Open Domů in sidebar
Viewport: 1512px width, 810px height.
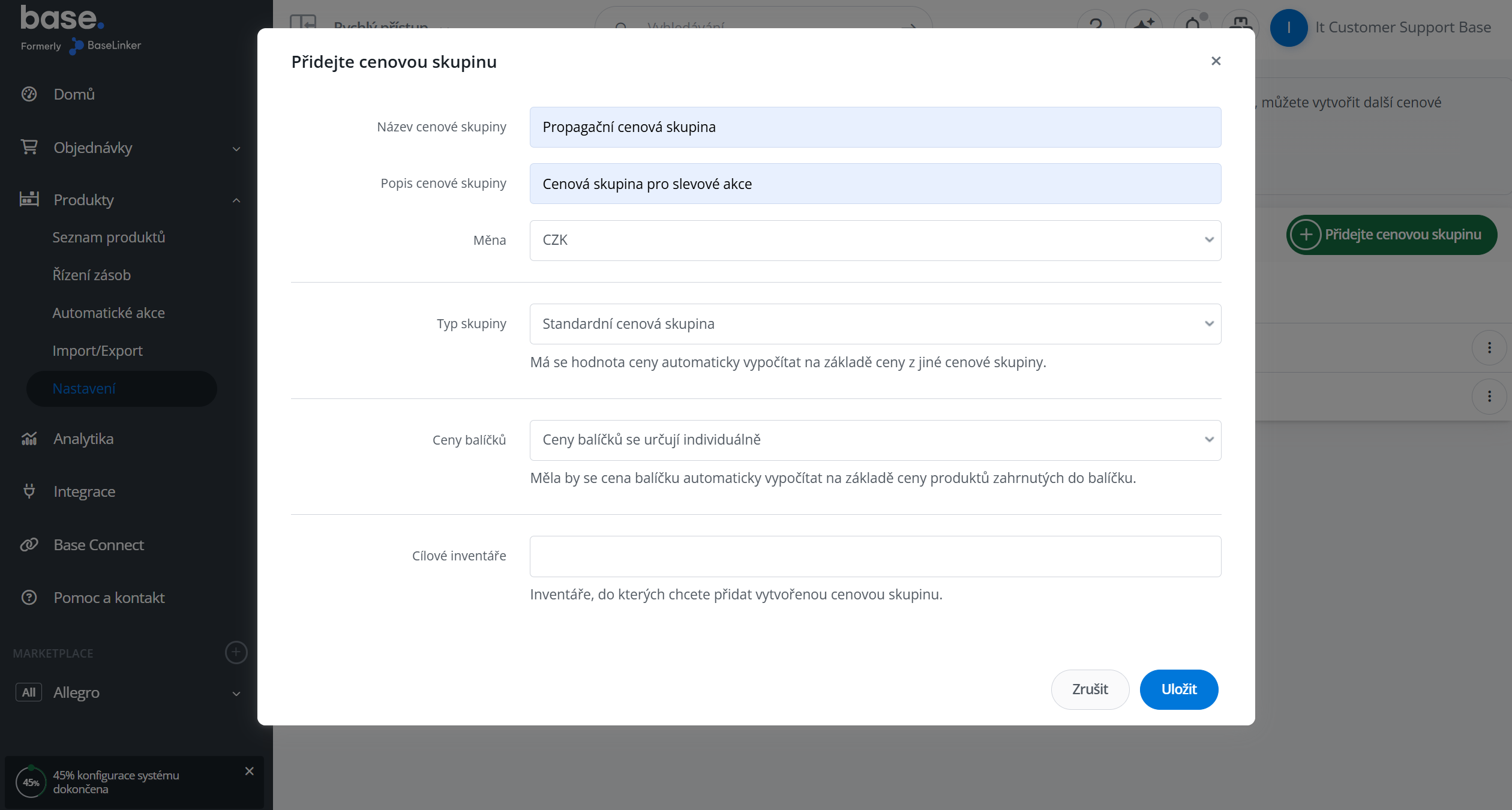[74, 94]
